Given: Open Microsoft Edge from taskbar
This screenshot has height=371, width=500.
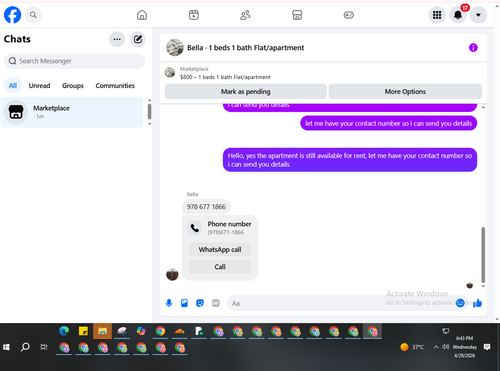Looking at the screenshot, I should click(x=64, y=331).
